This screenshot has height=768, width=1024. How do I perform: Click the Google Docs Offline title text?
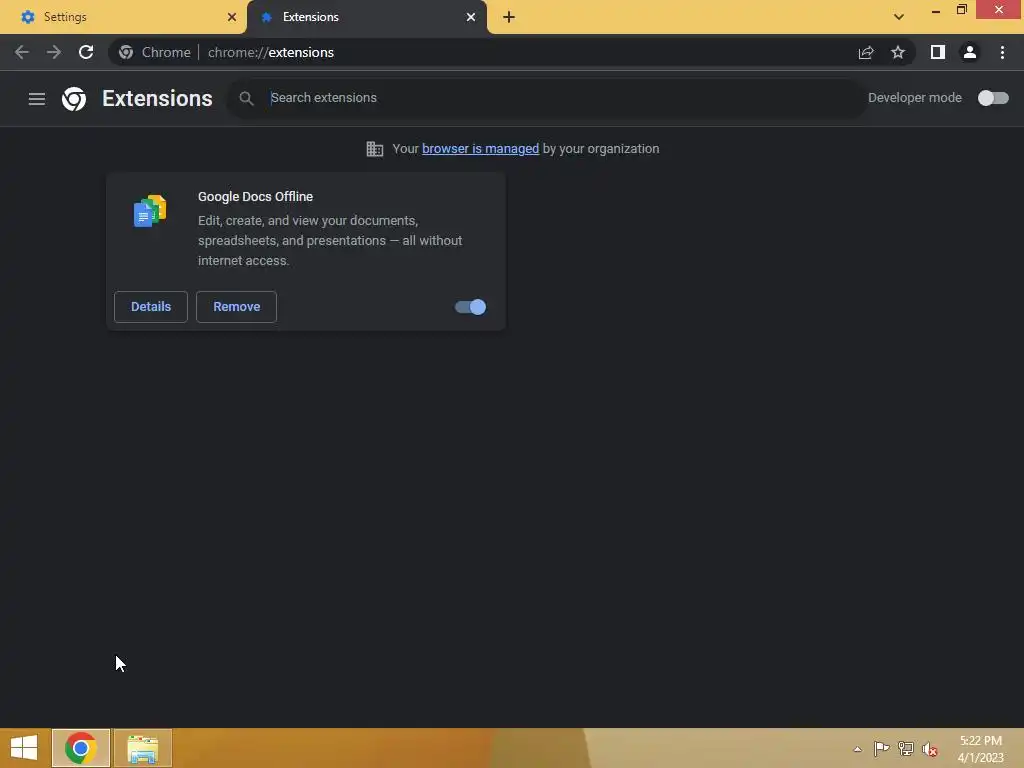point(255,197)
